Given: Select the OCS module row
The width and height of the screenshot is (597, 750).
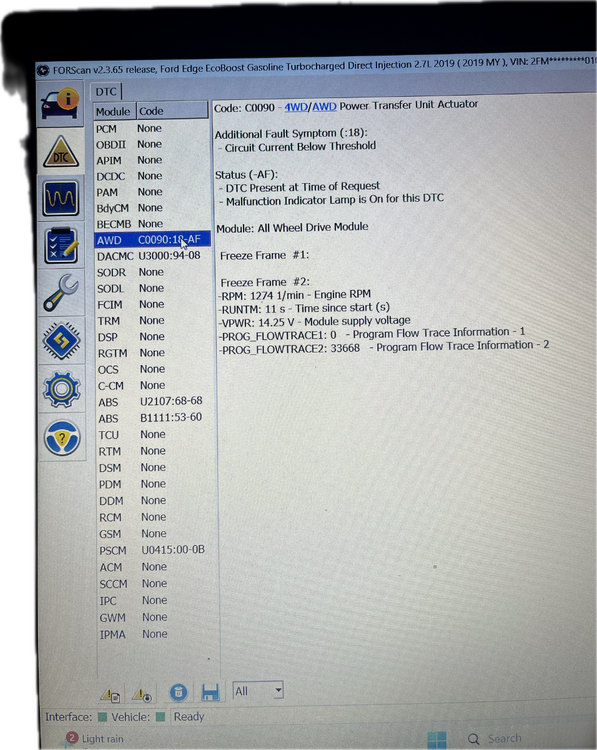Looking at the screenshot, I should pos(153,369).
